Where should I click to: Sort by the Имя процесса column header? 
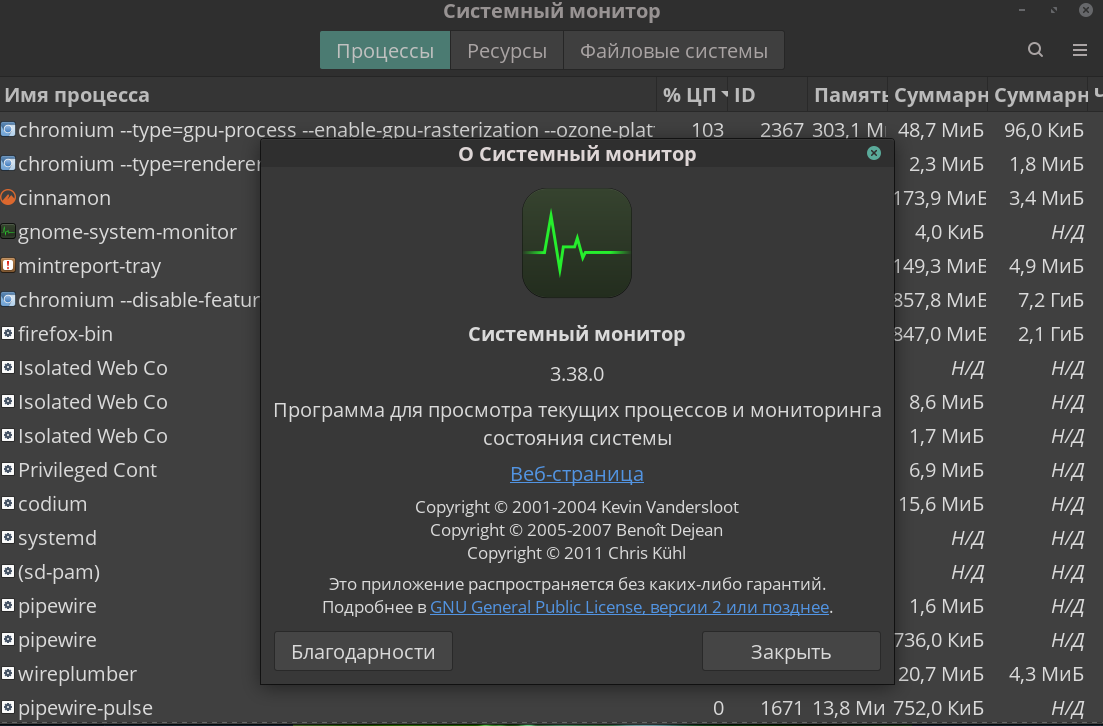coord(78,96)
